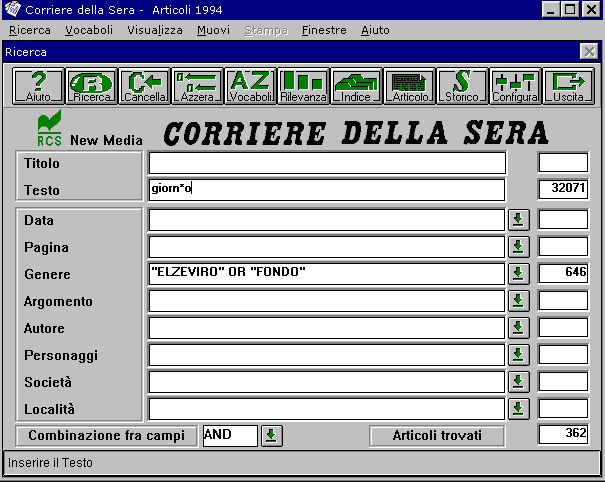Expand the Società field list arrow
605x482 pixels.
(x=519, y=382)
